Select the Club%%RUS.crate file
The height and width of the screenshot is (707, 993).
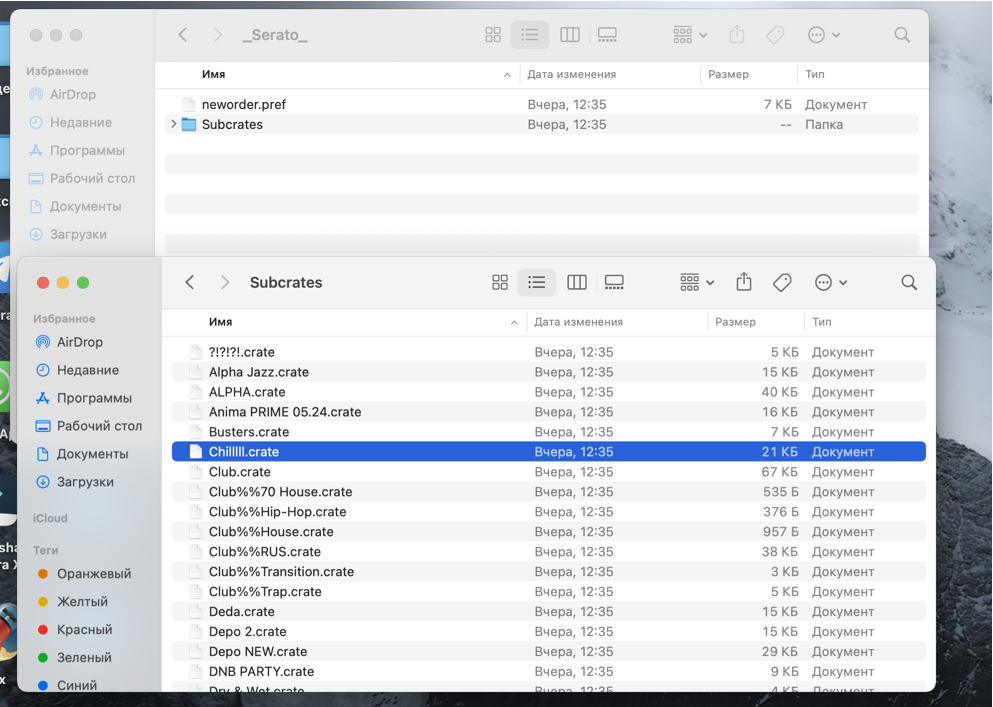264,552
